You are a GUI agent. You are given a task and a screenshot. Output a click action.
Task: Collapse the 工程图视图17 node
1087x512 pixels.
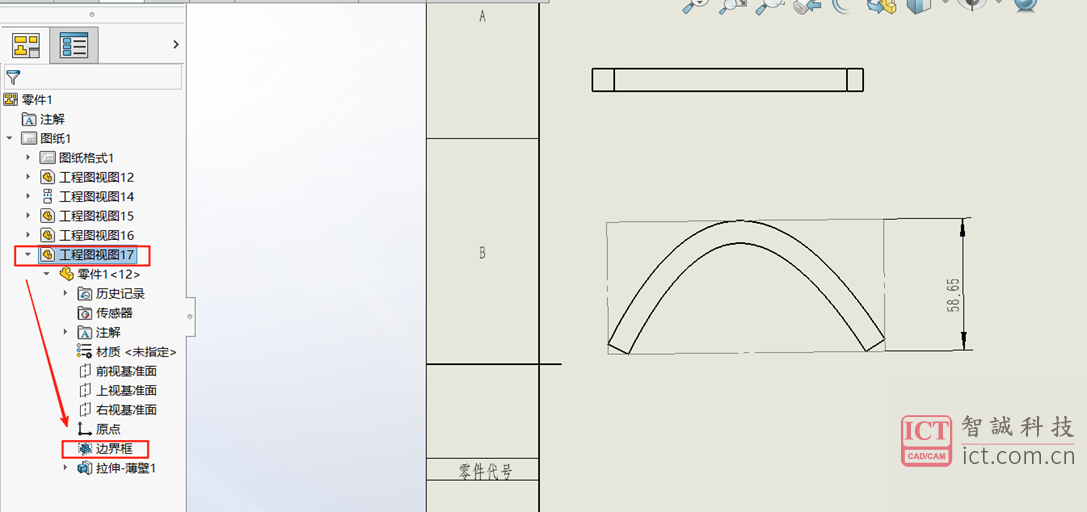tap(28, 254)
